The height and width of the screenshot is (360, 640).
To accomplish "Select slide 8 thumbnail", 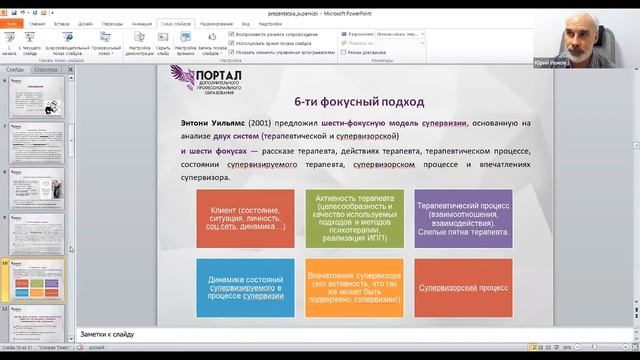I will (x=37, y=189).
